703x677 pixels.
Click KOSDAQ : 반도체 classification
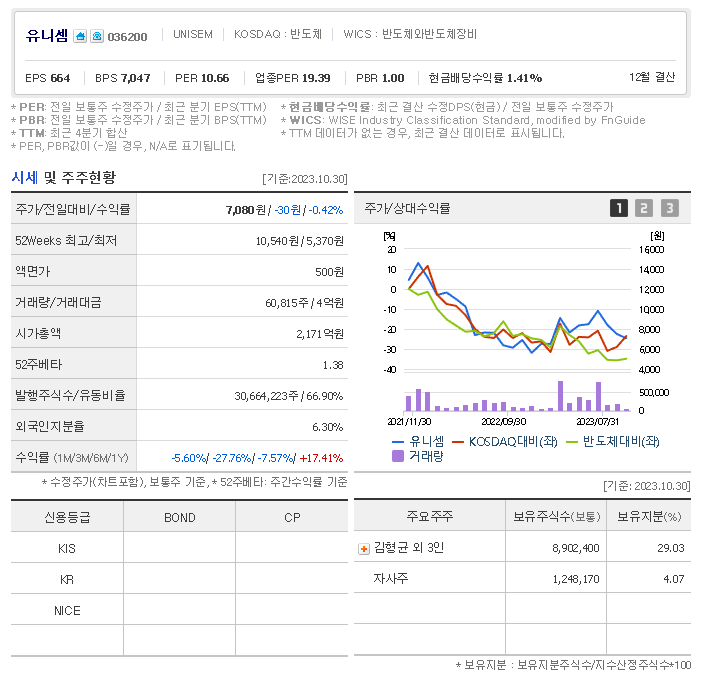[278, 35]
